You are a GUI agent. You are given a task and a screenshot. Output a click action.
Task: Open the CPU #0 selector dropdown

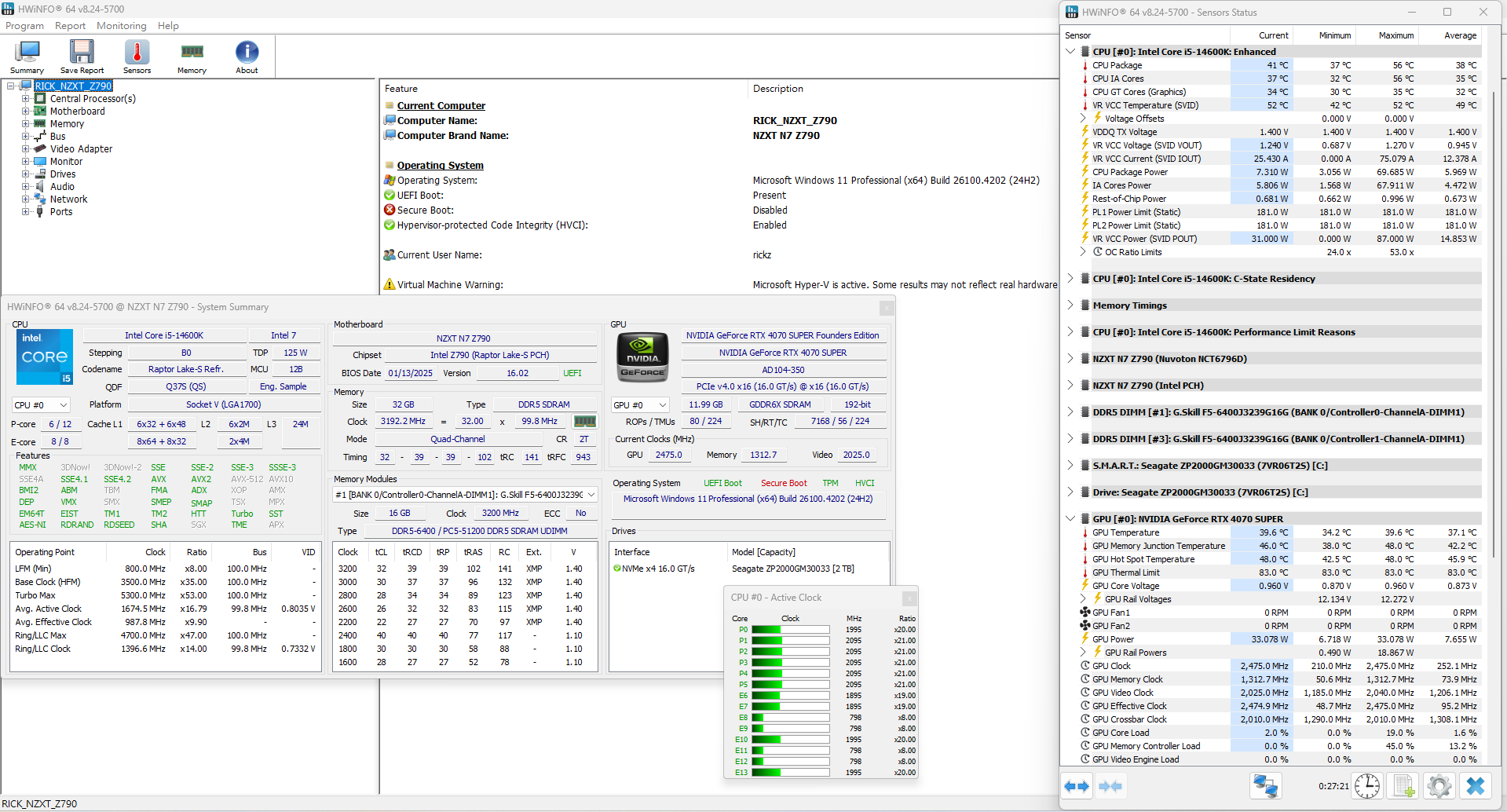[x=41, y=405]
